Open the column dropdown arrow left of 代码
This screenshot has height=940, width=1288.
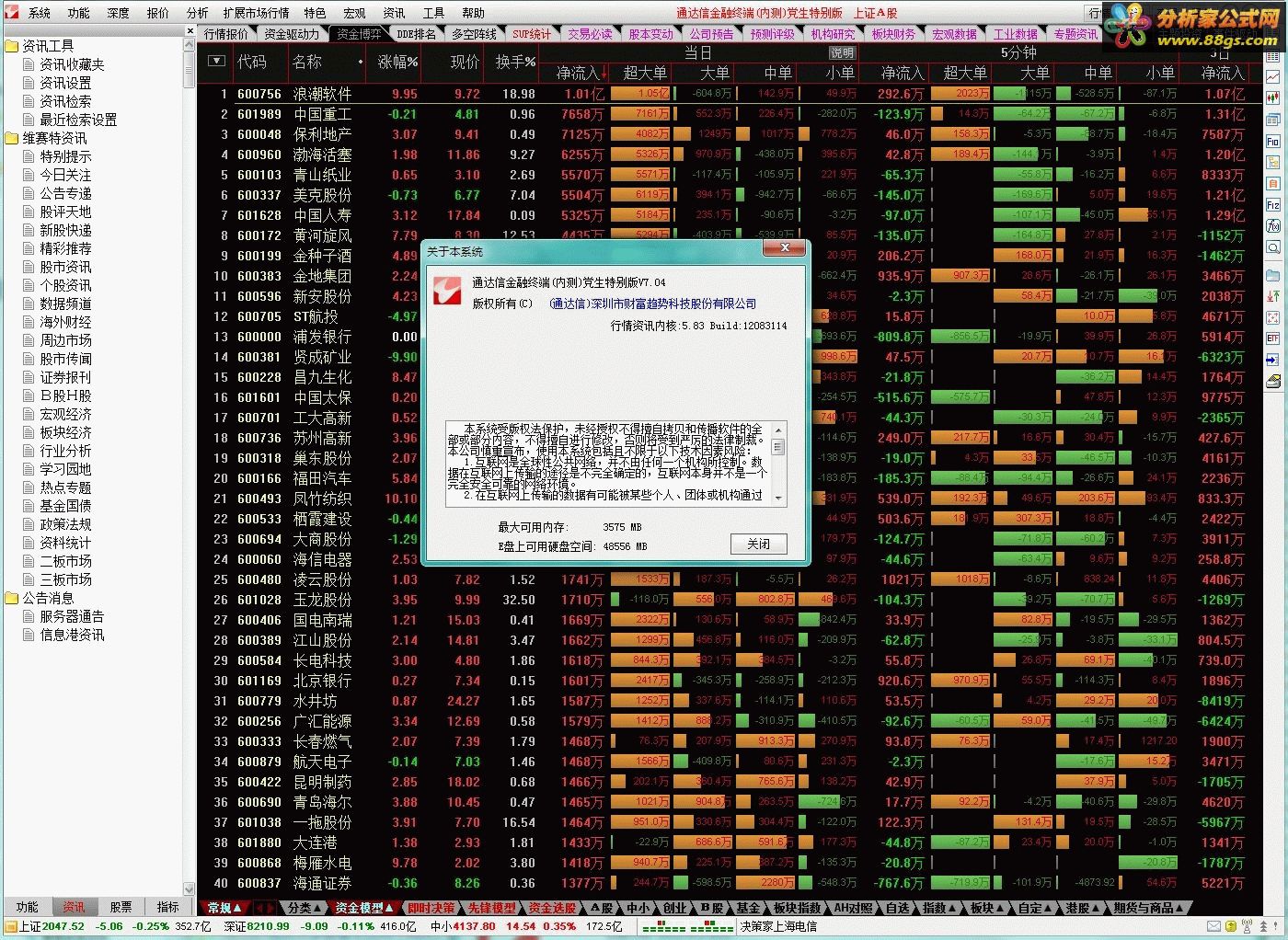click(x=216, y=62)
